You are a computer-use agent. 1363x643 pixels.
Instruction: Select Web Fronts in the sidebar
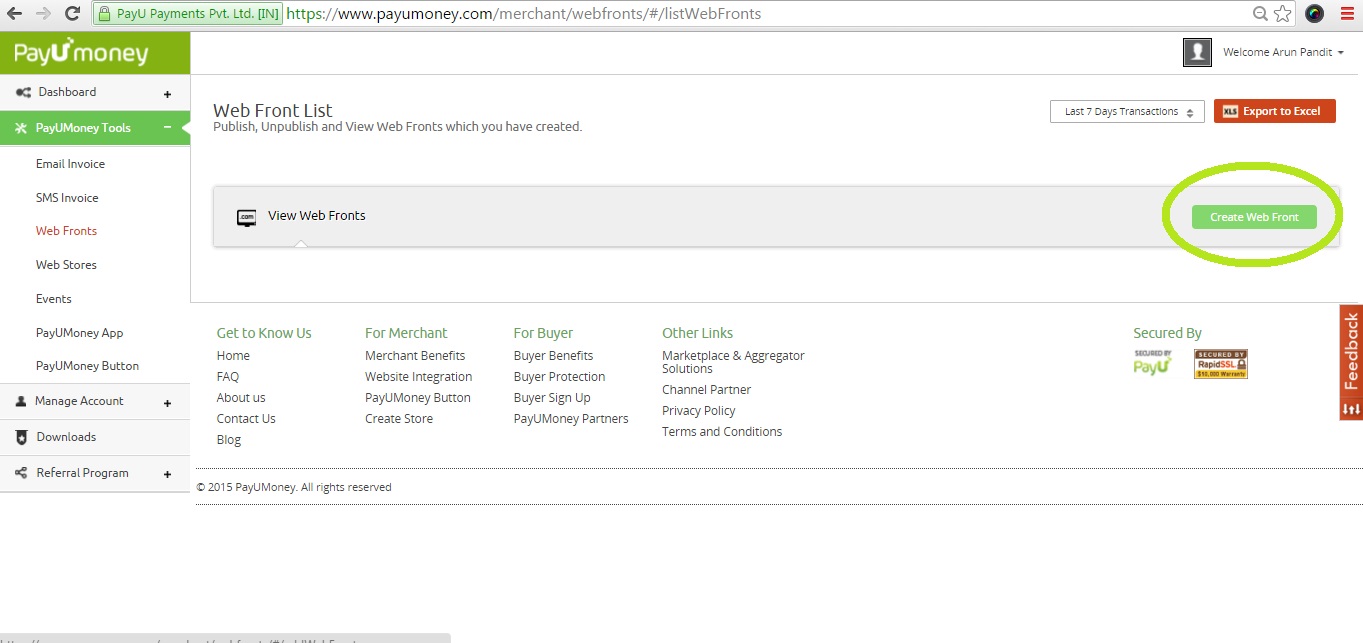pos(66,231)
